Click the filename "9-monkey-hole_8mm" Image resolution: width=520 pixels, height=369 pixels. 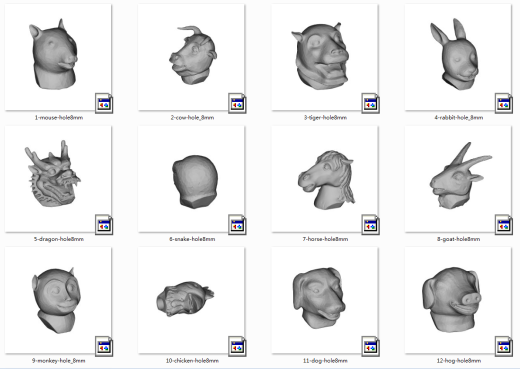point(59,361)
